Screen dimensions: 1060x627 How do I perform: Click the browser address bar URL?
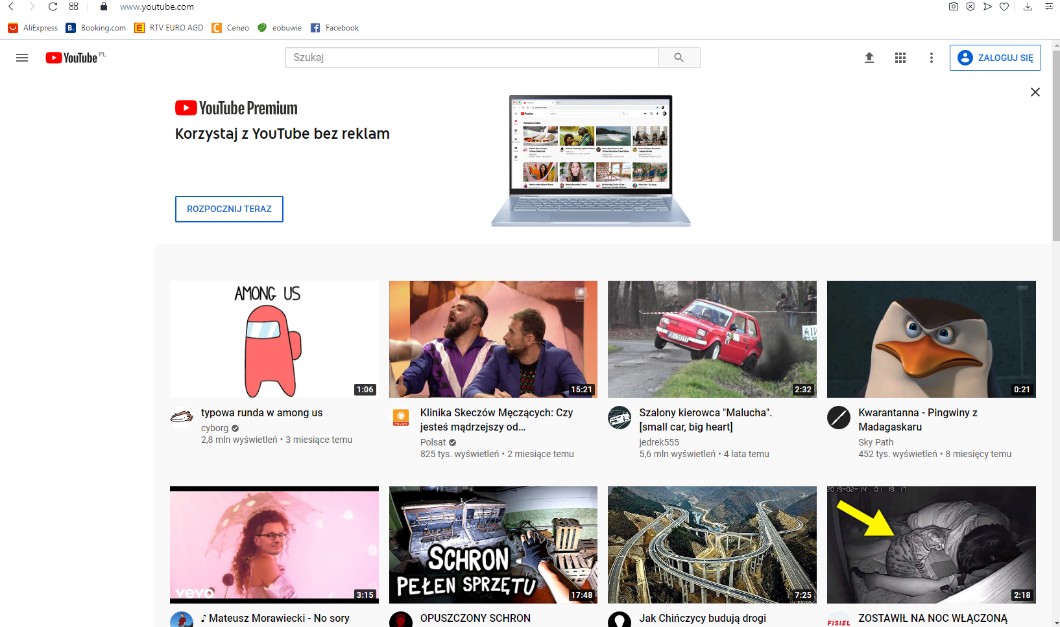click(157, 7)
